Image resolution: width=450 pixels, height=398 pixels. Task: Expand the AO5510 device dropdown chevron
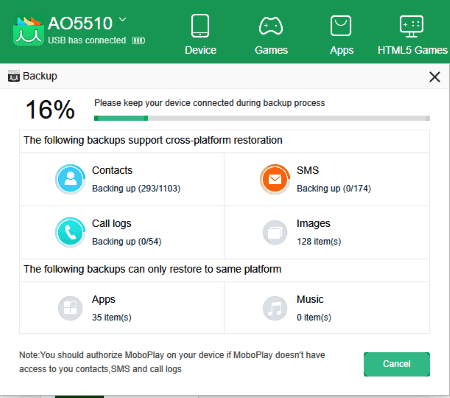point(123,19)
